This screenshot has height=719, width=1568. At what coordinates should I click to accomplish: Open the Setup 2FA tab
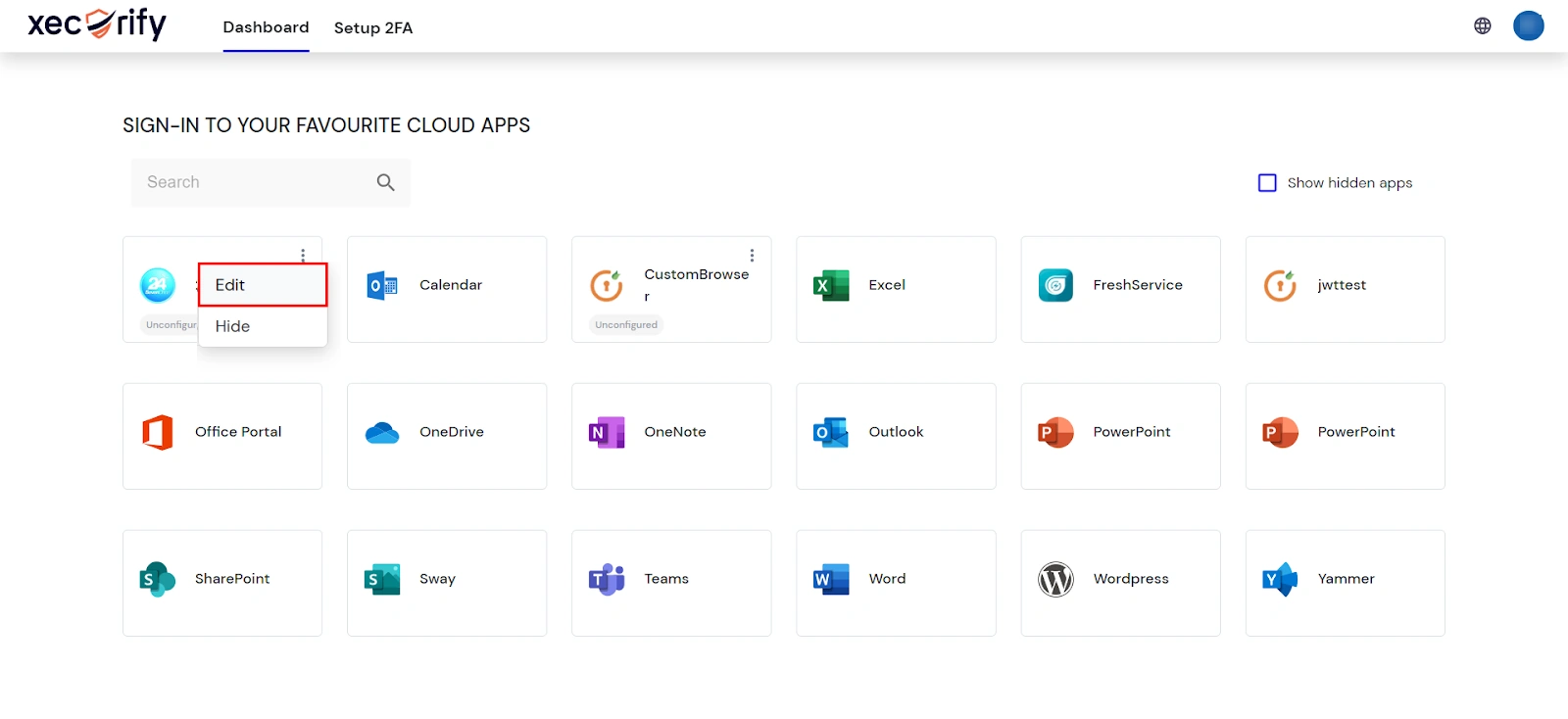[x=373, y=27]
